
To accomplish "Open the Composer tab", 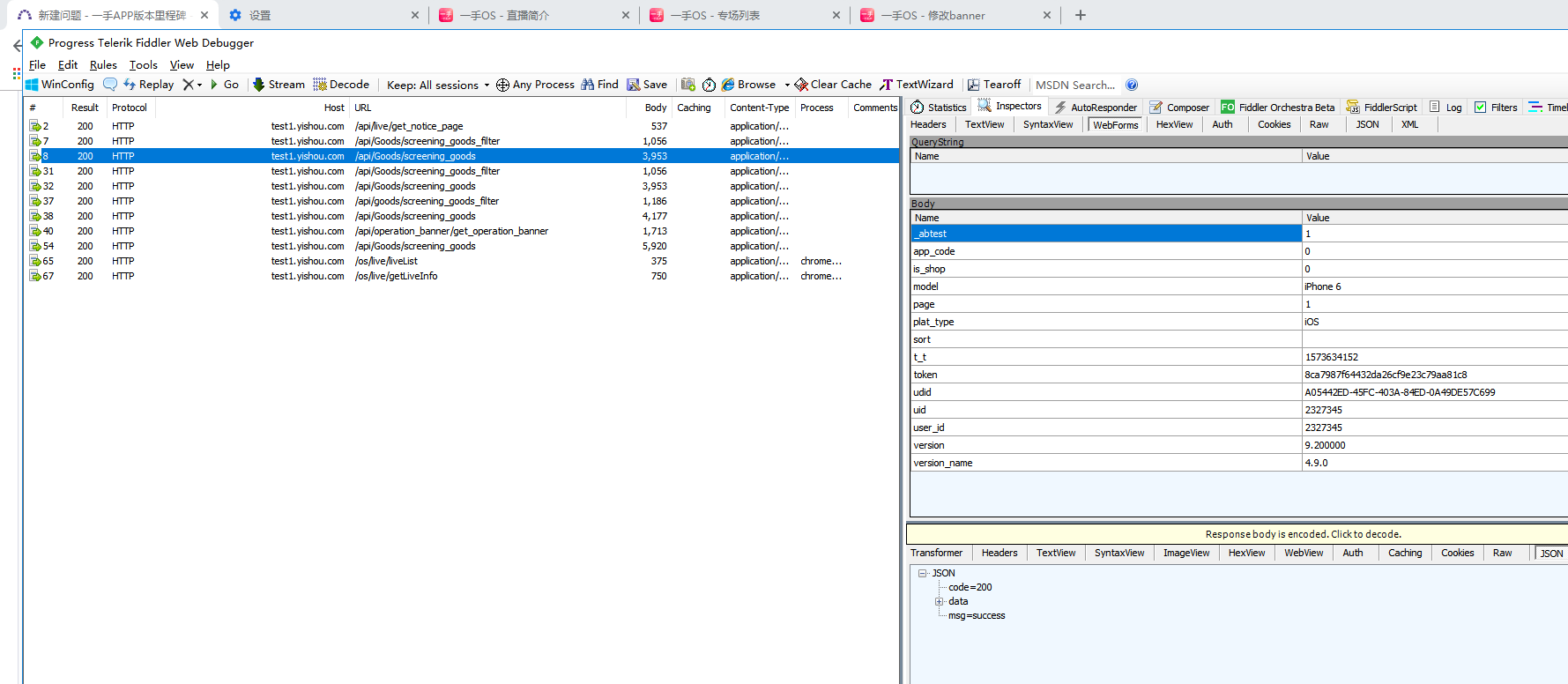I will tap(1179, 108).
